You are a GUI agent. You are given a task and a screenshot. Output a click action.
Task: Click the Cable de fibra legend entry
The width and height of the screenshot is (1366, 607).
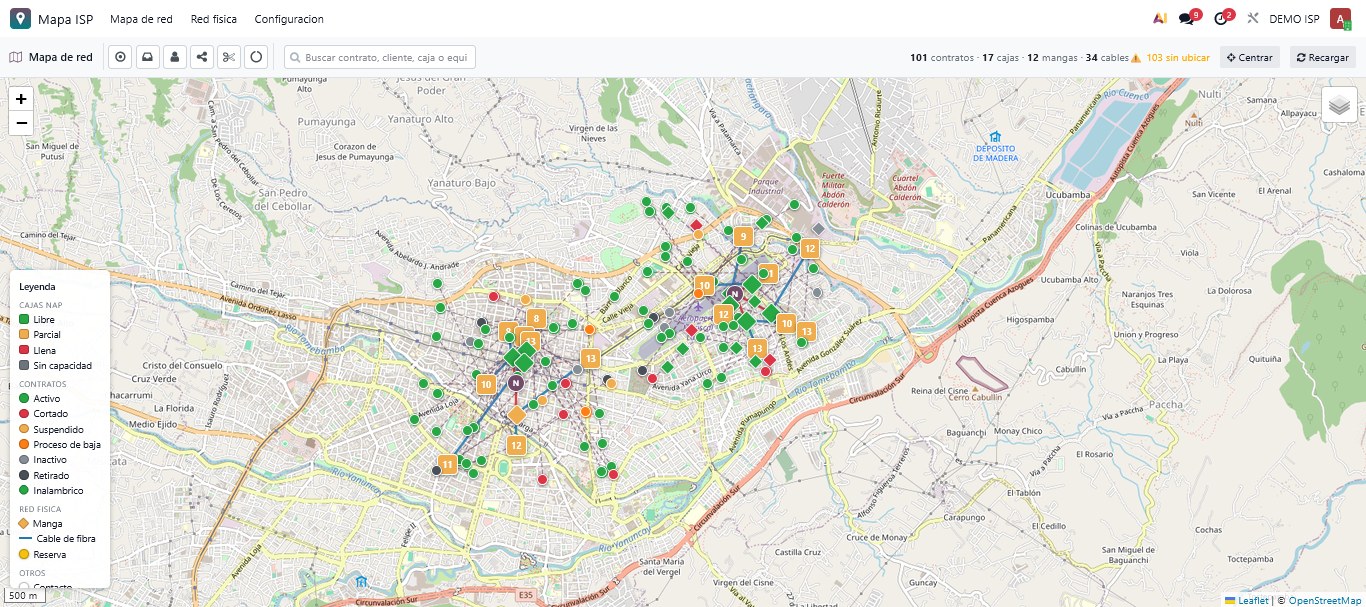tap(58, 538)
